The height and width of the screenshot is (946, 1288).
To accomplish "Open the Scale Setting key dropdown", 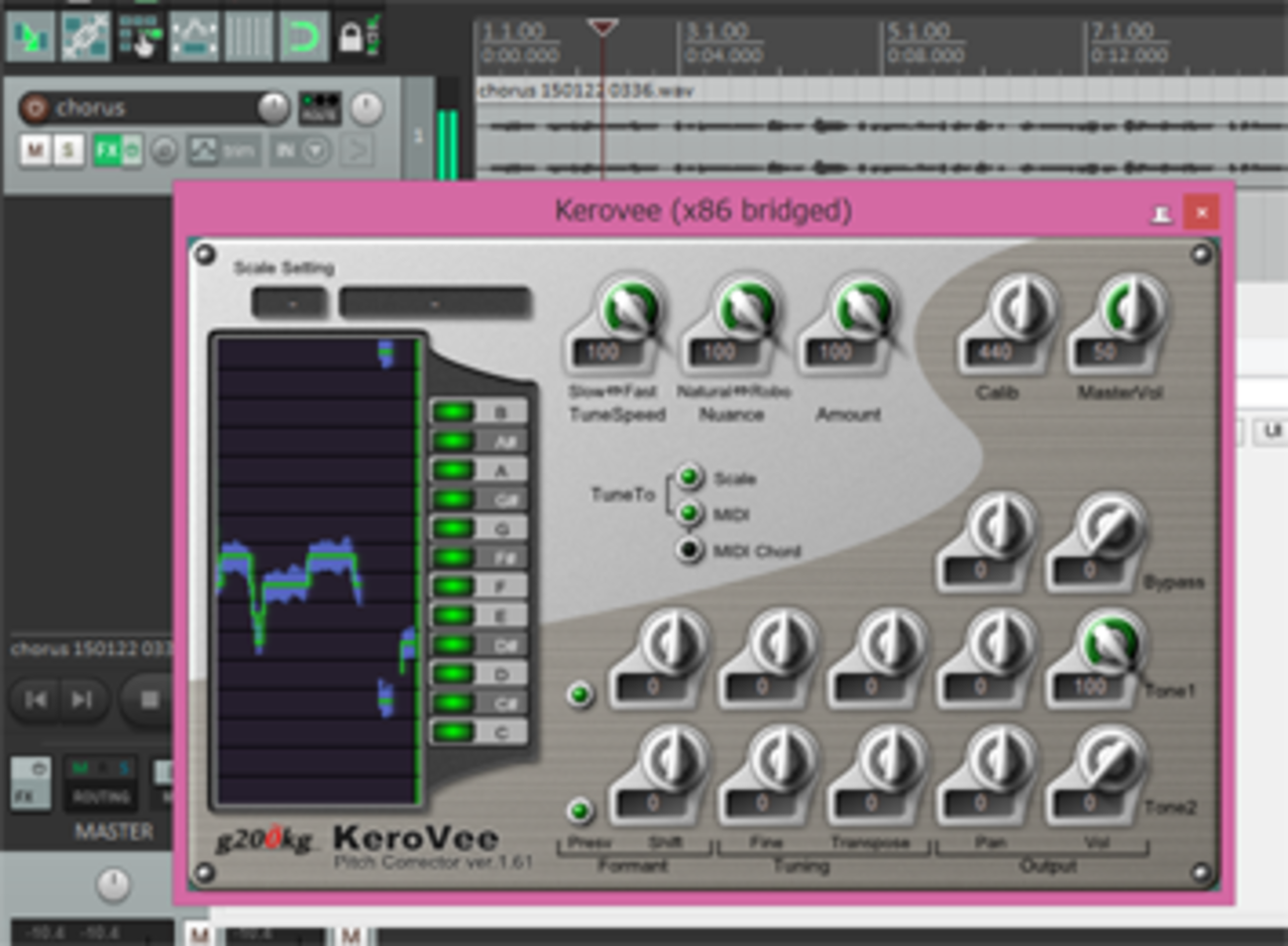I will click(289, 303).
